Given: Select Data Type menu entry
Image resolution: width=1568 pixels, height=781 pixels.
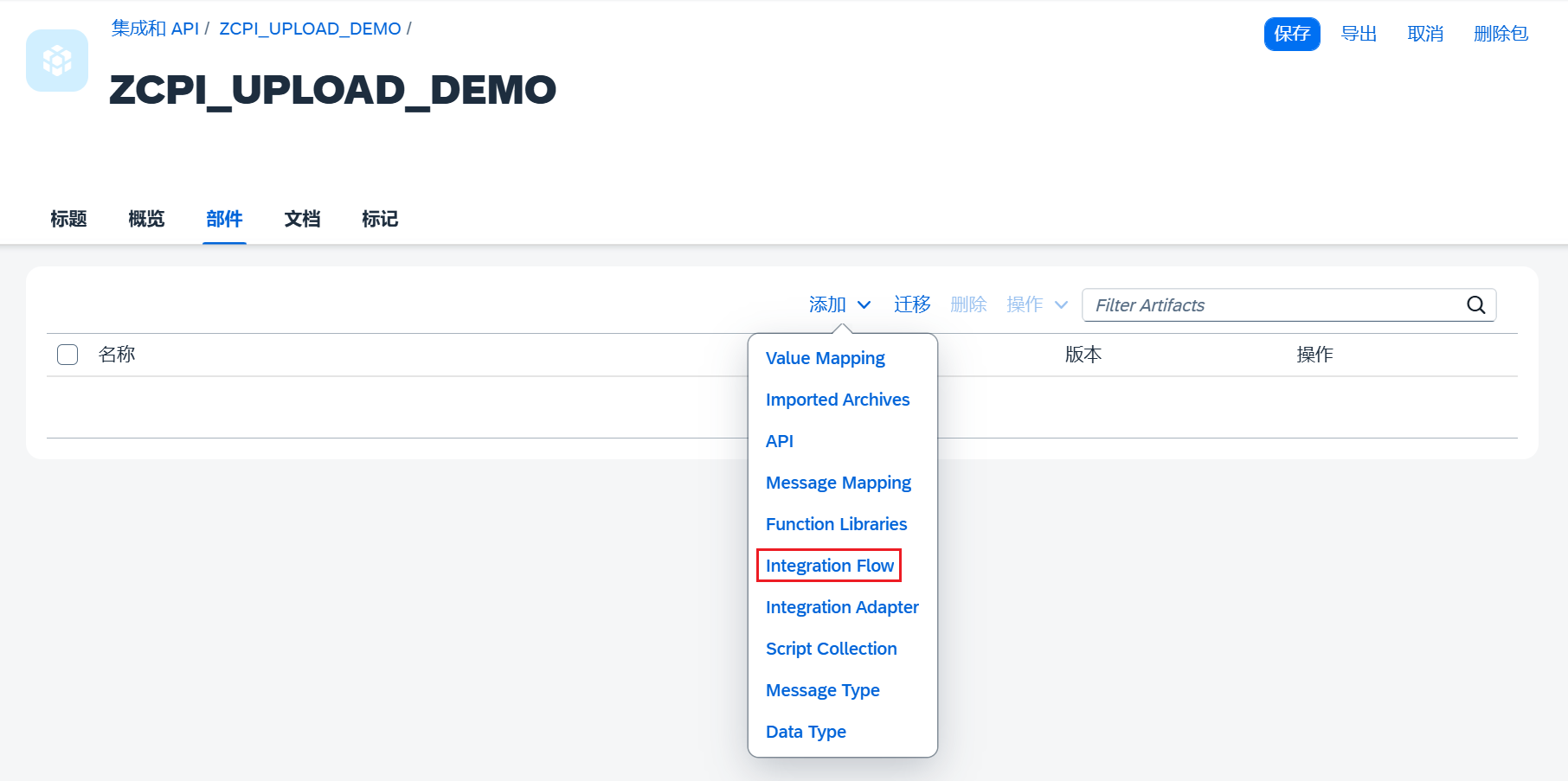Looking at the screenshot, I should tap(806, 732).
